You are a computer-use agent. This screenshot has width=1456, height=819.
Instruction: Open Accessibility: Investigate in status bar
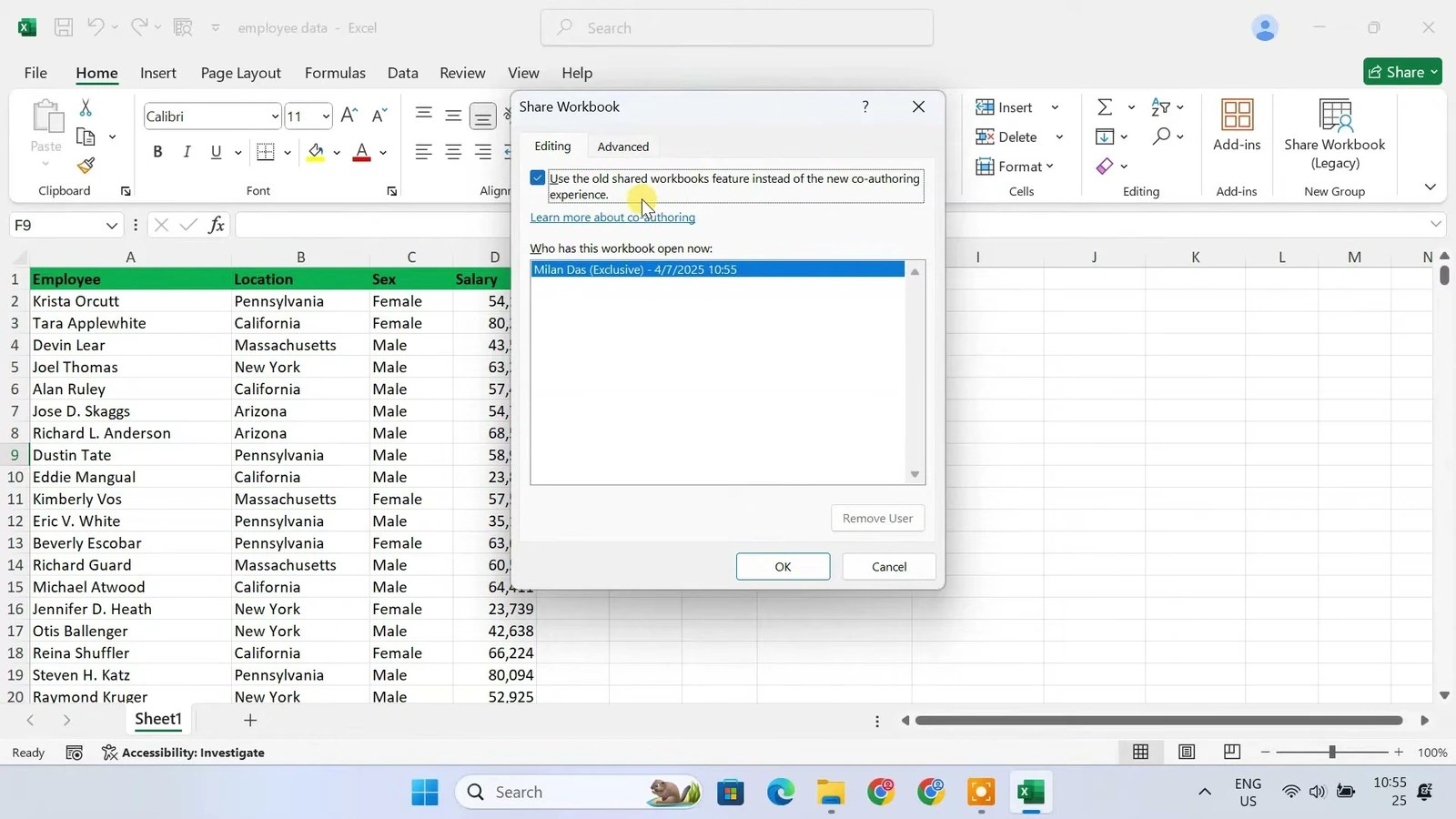click(183, 753)
